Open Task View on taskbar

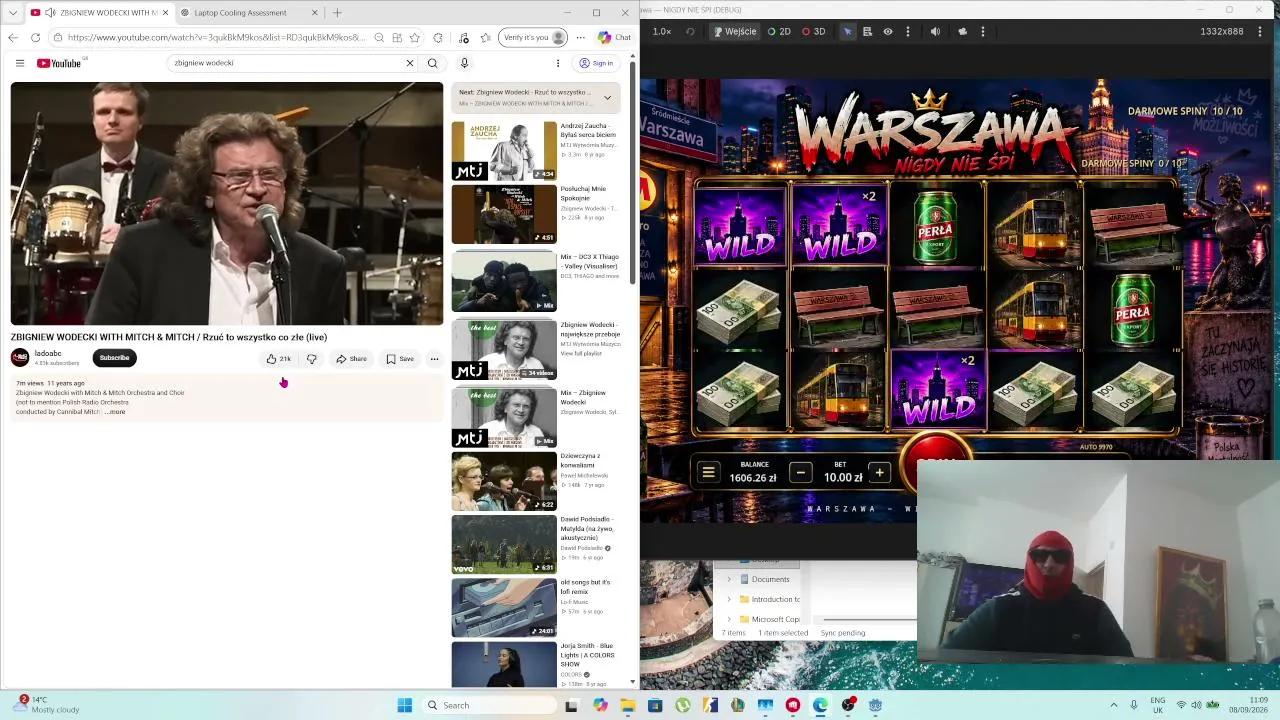click(571, 705)
